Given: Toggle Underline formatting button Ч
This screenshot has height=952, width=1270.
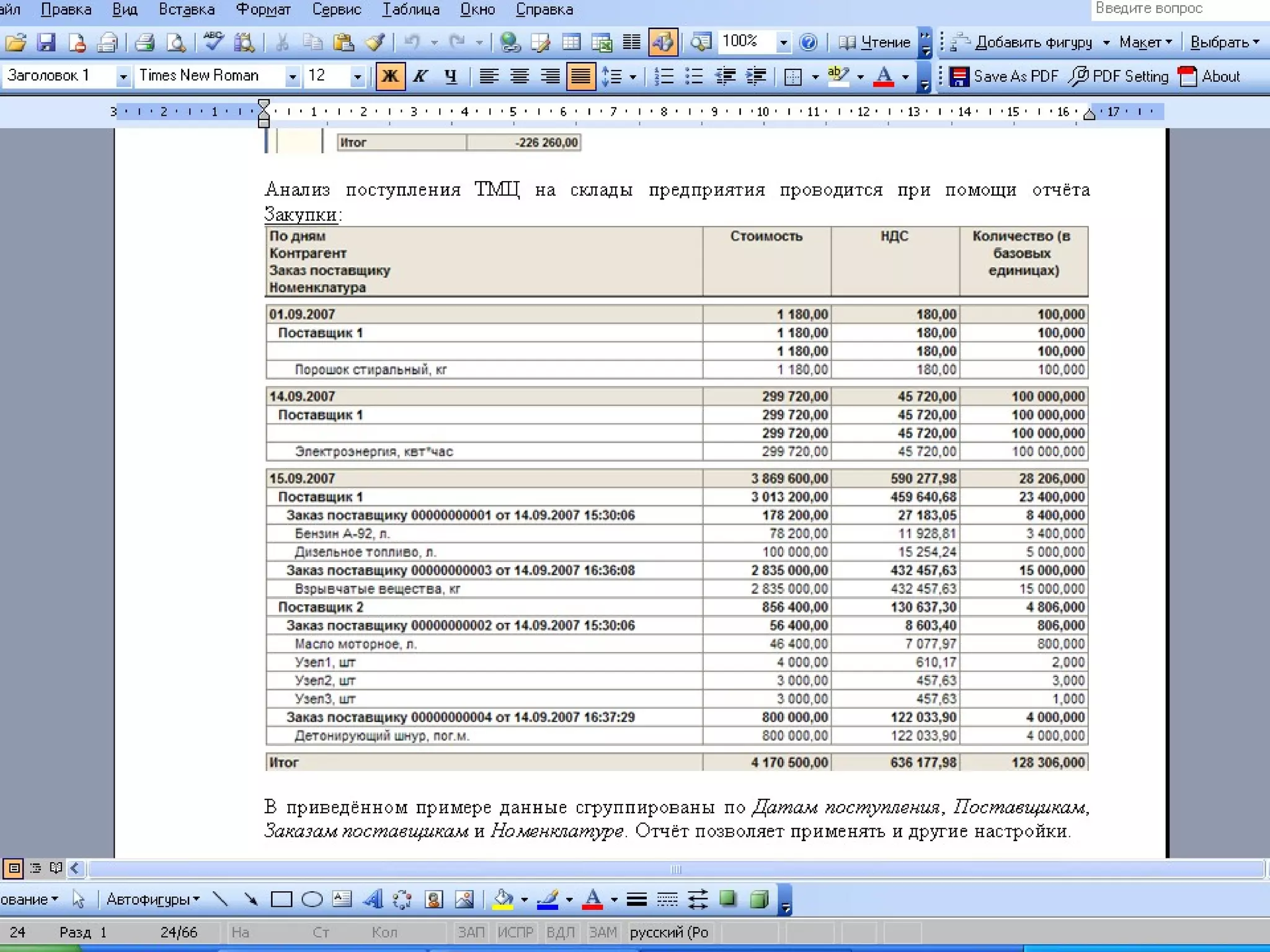Looking at the screenshot, I should (451, 76).
